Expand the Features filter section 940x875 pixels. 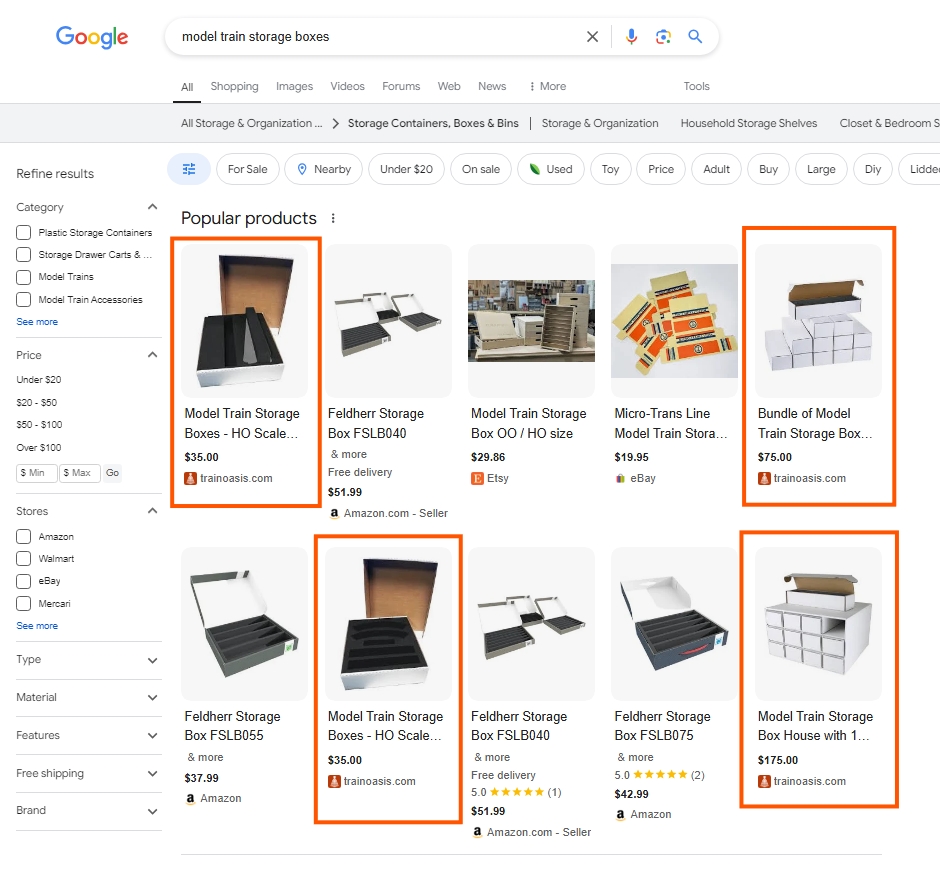152,735
